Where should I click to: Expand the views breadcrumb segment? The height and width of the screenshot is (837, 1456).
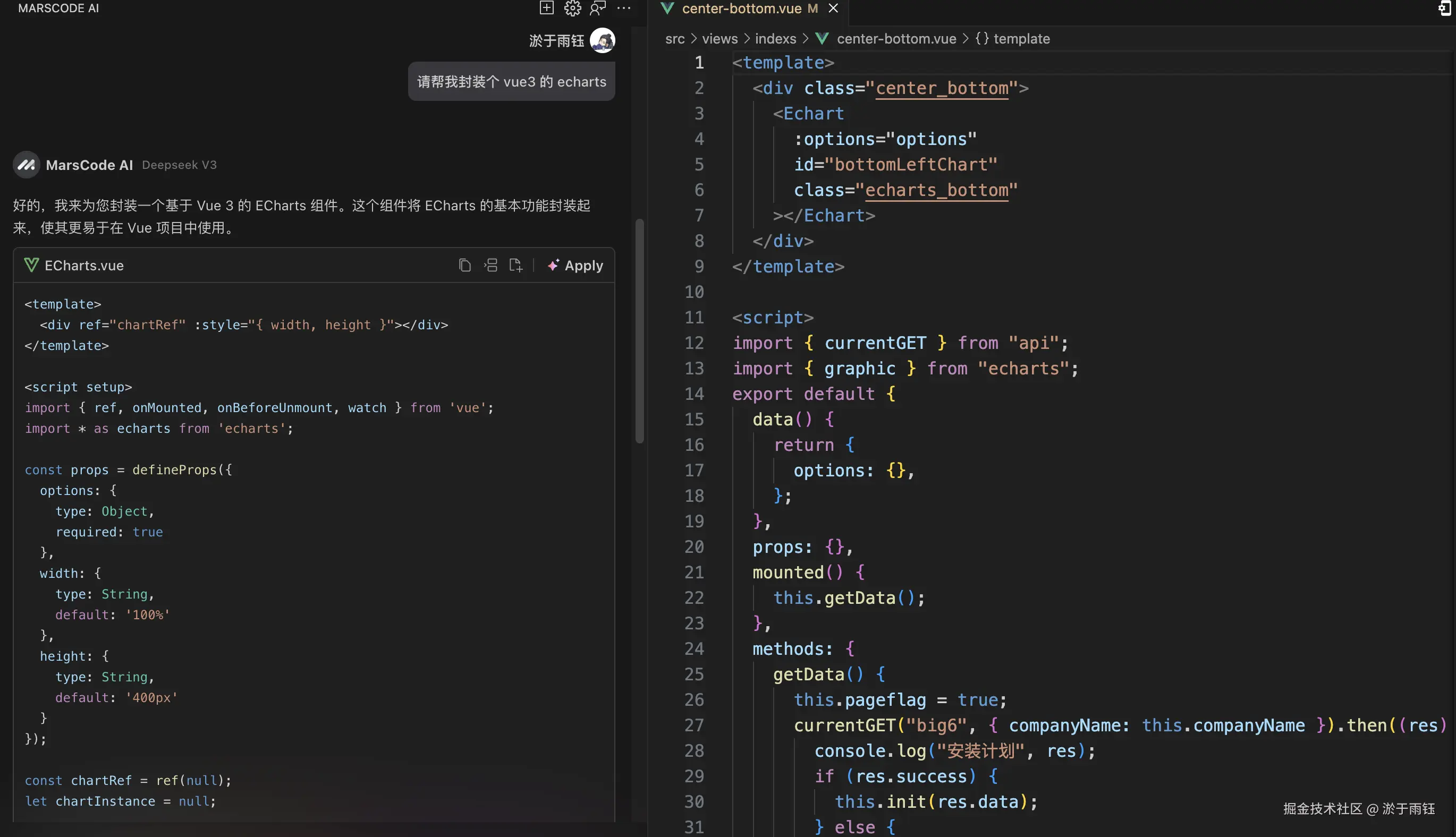pyautogui.click(x=719, y=39)
